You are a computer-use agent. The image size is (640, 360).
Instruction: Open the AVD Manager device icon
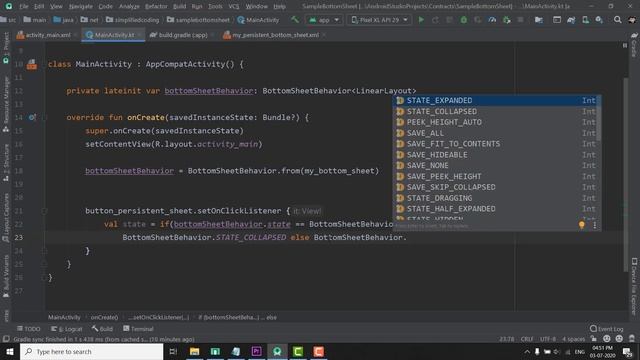click(585, 20)
